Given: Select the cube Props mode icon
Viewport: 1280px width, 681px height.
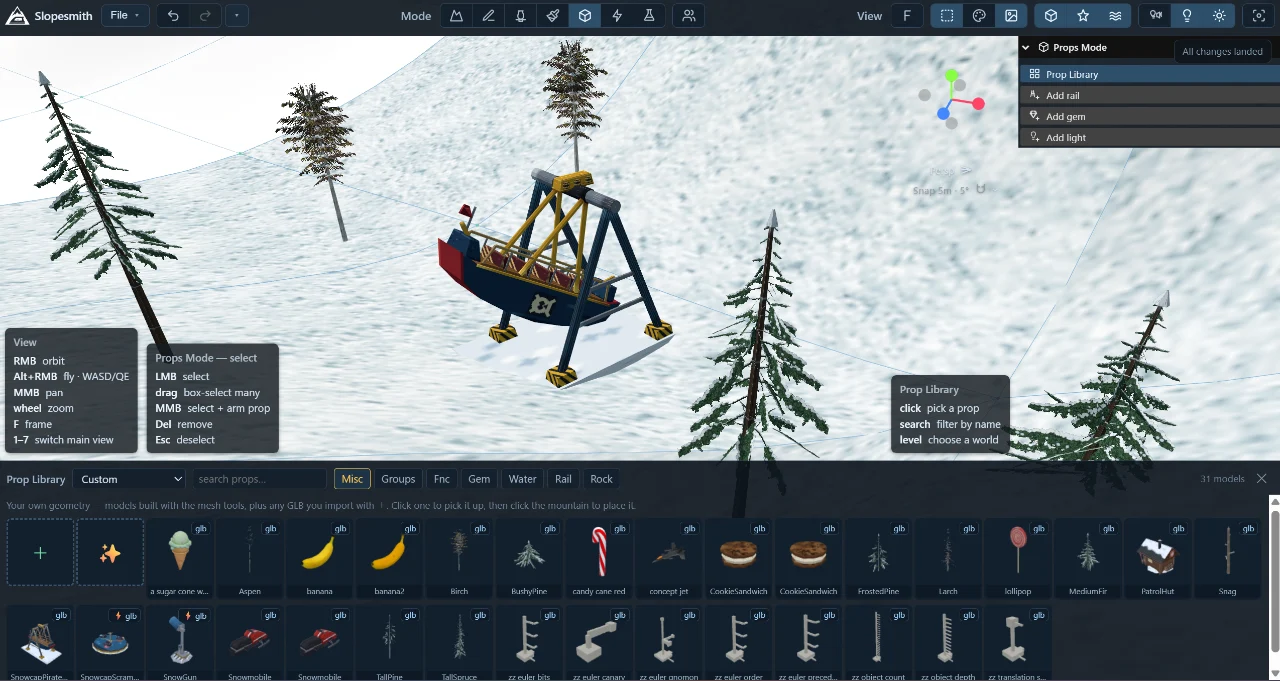Looking at the screenshot, I should [585, 16].
